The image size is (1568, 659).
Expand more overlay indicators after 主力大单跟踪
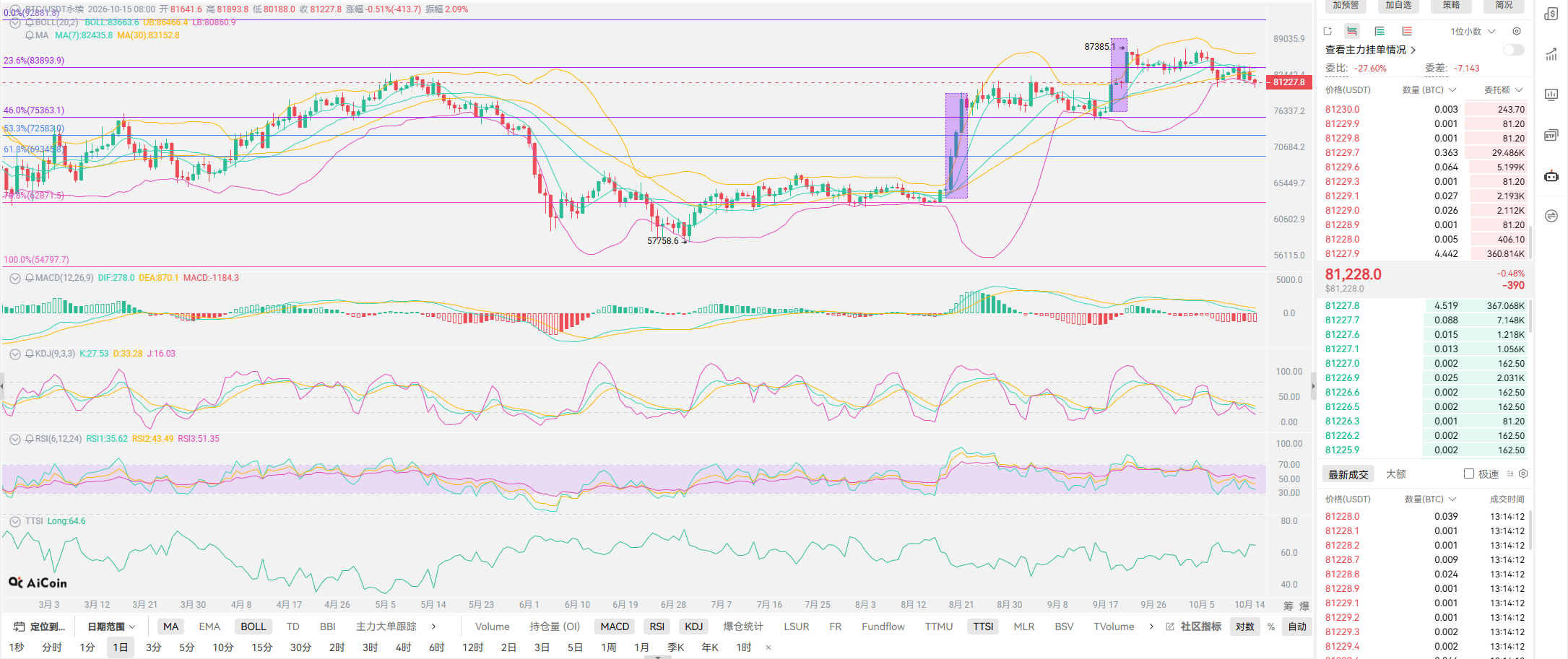[x=433, y=627]
